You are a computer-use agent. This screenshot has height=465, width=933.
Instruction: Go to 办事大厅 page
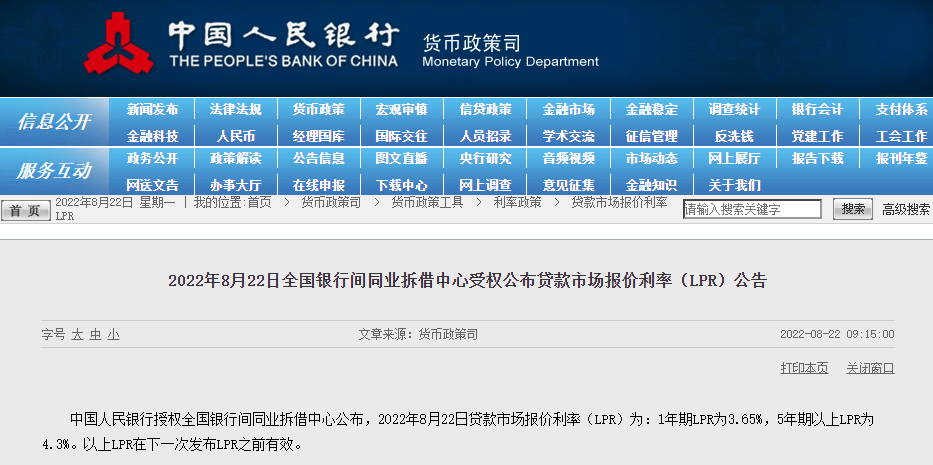tap(236, 185)
